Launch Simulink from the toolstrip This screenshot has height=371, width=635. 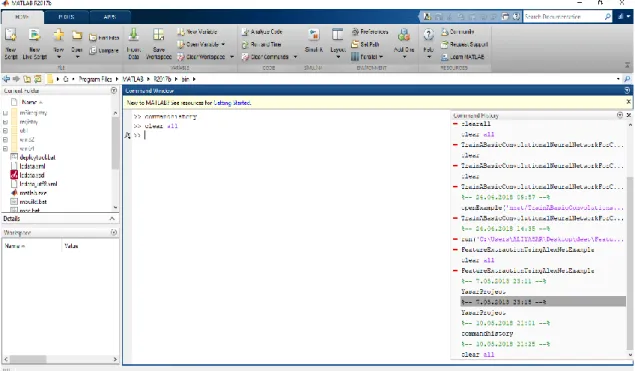(313, 41)
